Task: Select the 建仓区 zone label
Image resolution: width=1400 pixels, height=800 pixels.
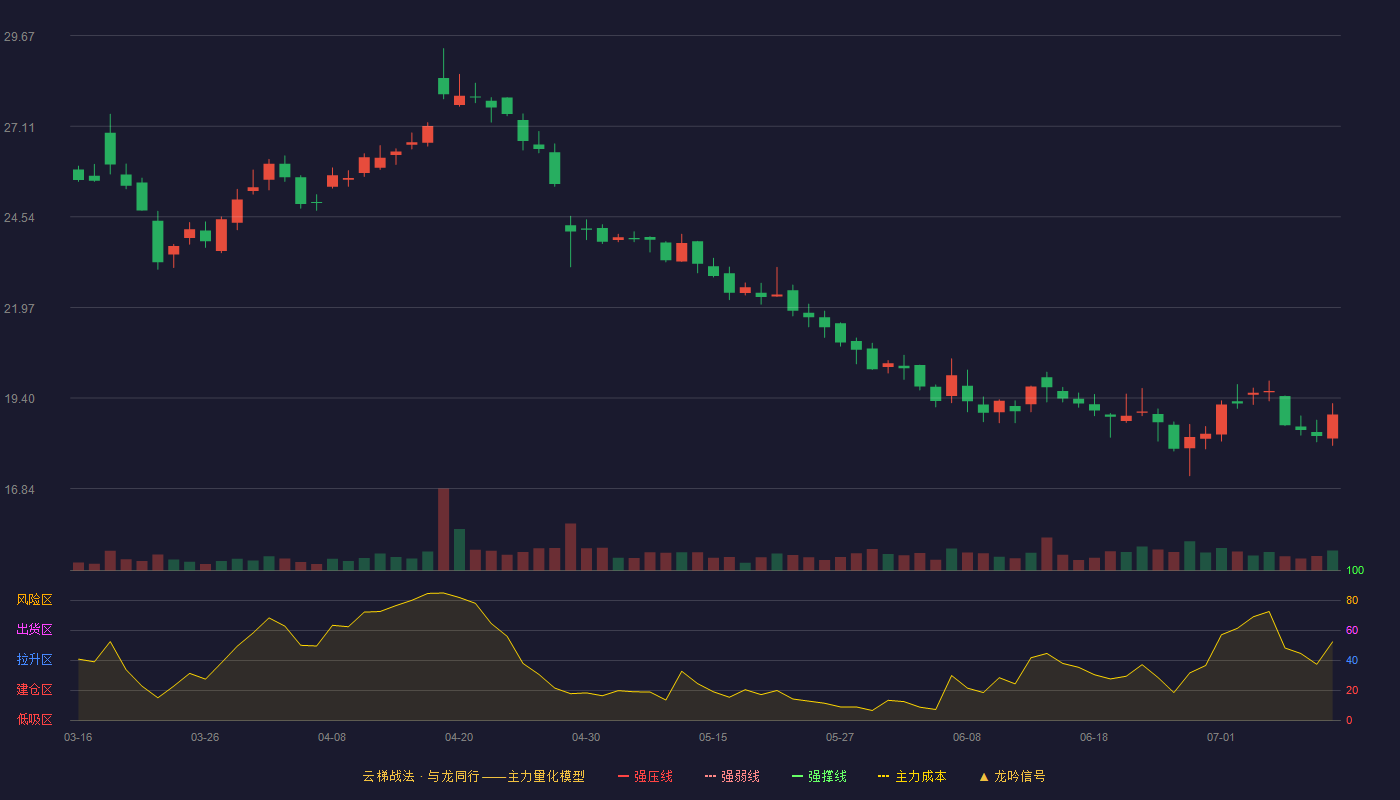Action: [x=34, y=690]
